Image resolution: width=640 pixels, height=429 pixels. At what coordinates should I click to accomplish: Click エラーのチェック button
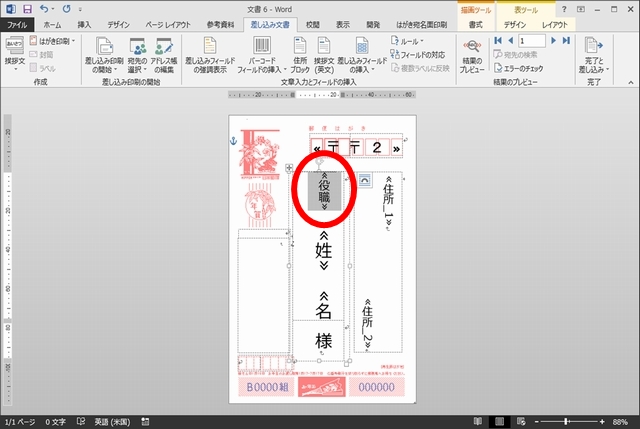tap(518, 68)
